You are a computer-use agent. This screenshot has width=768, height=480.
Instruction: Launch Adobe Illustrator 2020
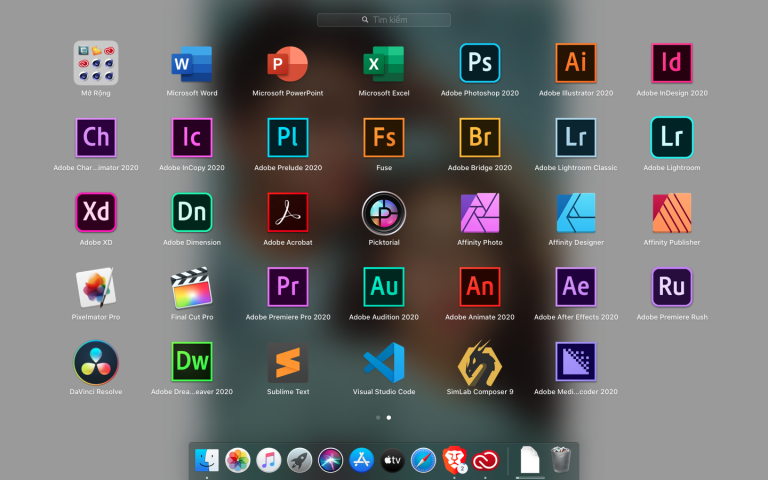[576, 63]
